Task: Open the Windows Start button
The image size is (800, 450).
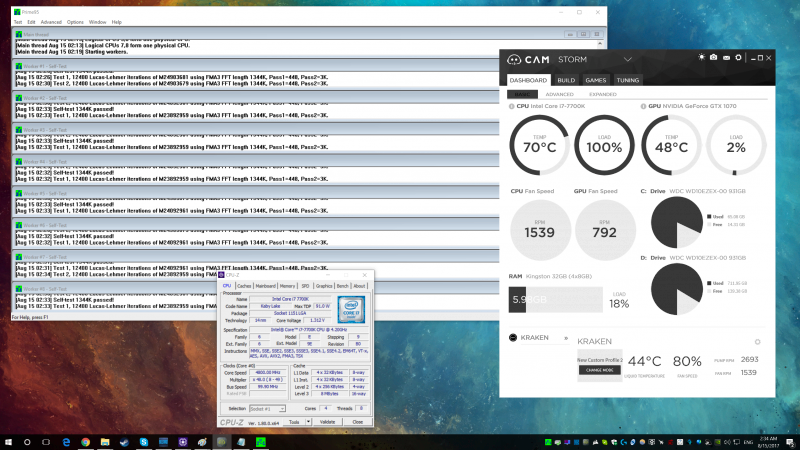Action: point(8,442)
